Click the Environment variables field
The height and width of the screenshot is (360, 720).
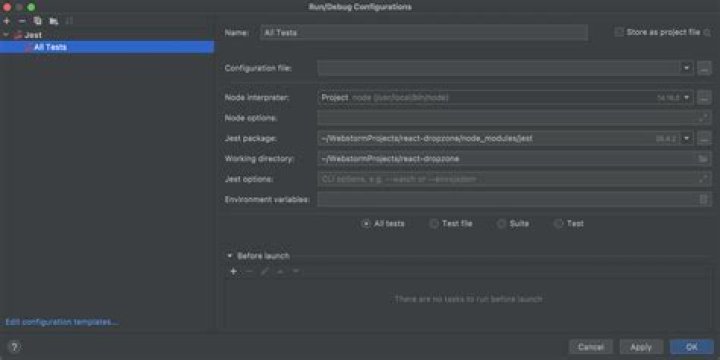coord(514,199)
